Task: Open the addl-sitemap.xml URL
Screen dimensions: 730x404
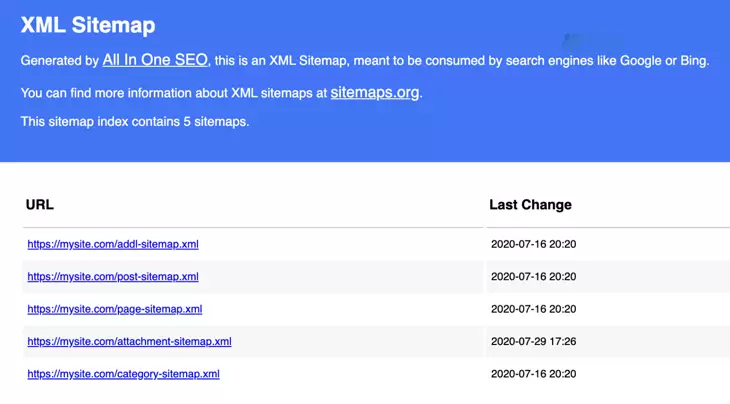Action: point(113,244)
